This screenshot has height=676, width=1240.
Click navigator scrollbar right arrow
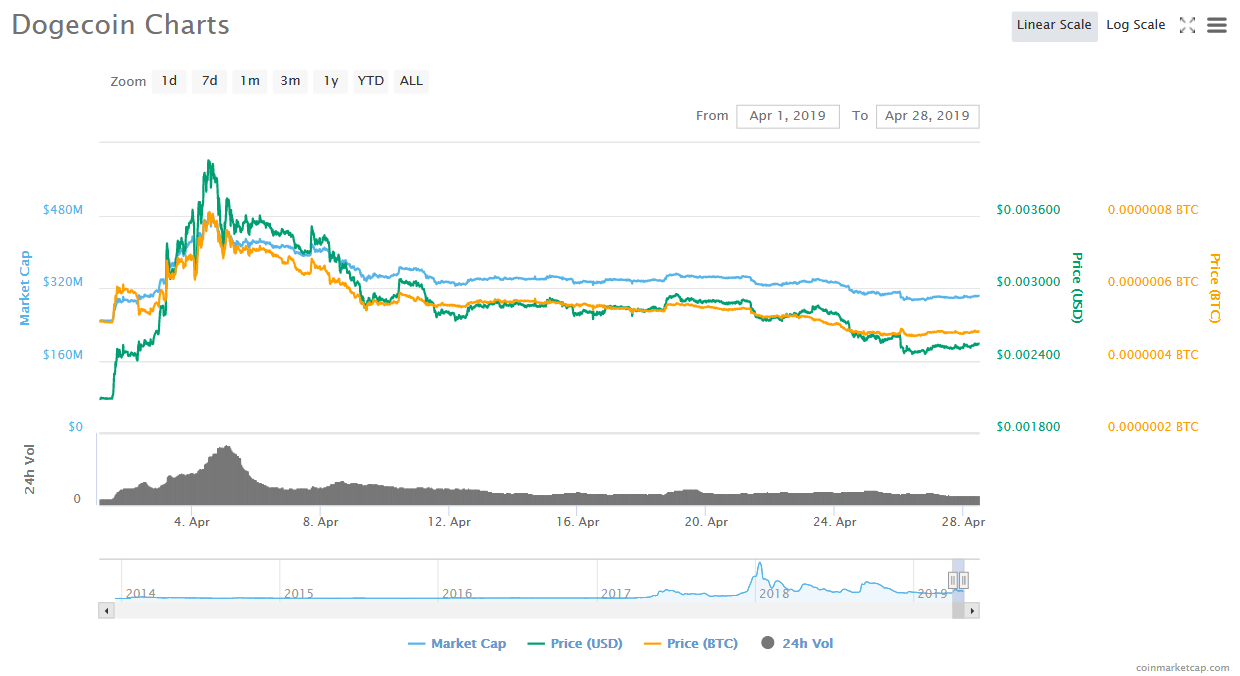972,609
